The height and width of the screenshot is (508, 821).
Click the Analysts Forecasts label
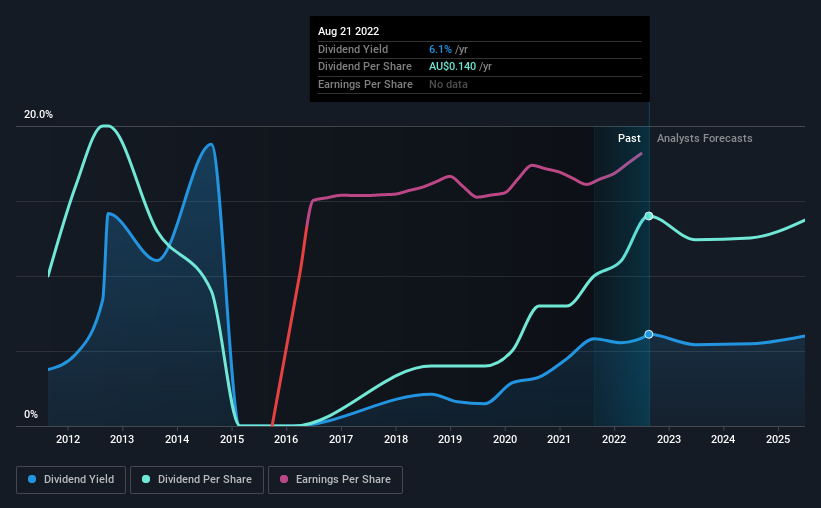point(705,138)
